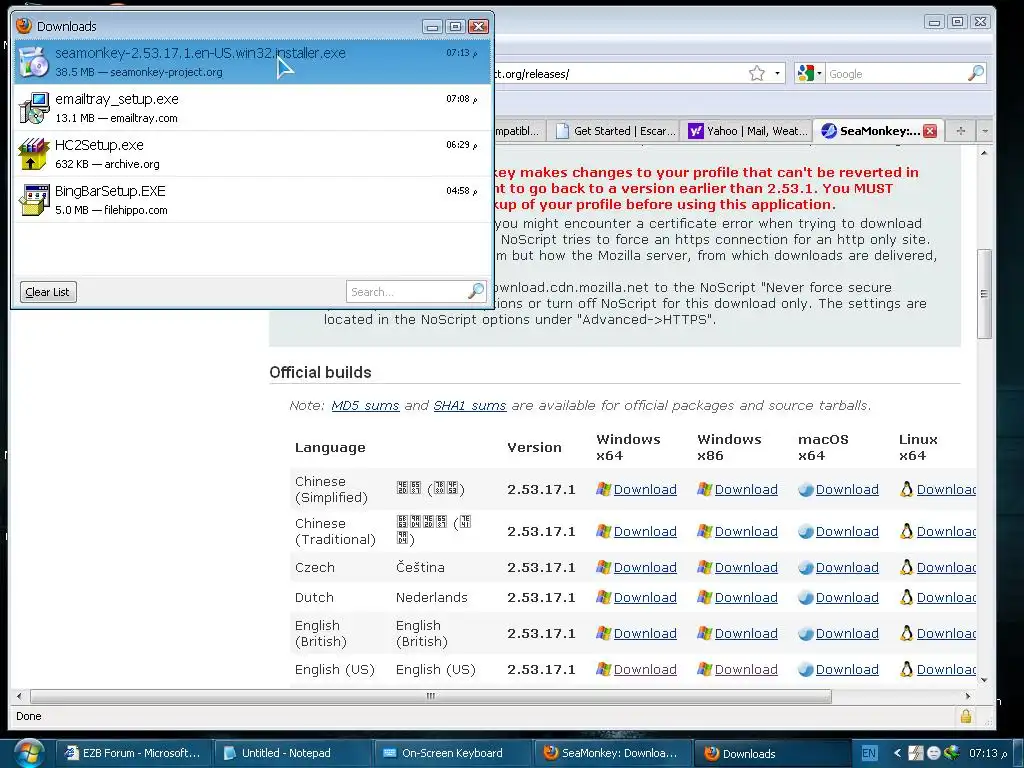
Task: Open the Google search engine selector
Action: [x=809, y=73]
